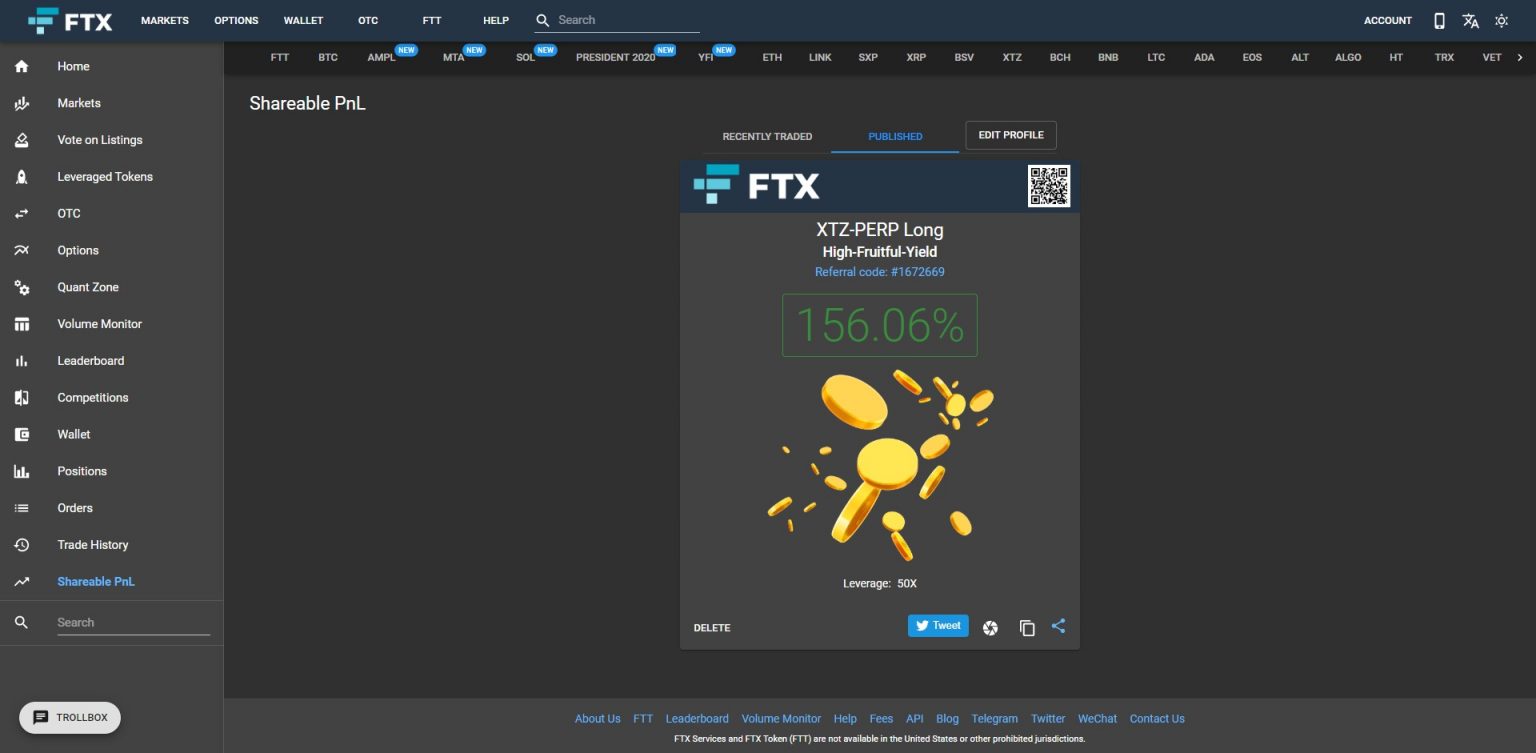This screenshot has height=753, width=1536.
Task: Open the language translate icon
Action: coord(1470,20)
